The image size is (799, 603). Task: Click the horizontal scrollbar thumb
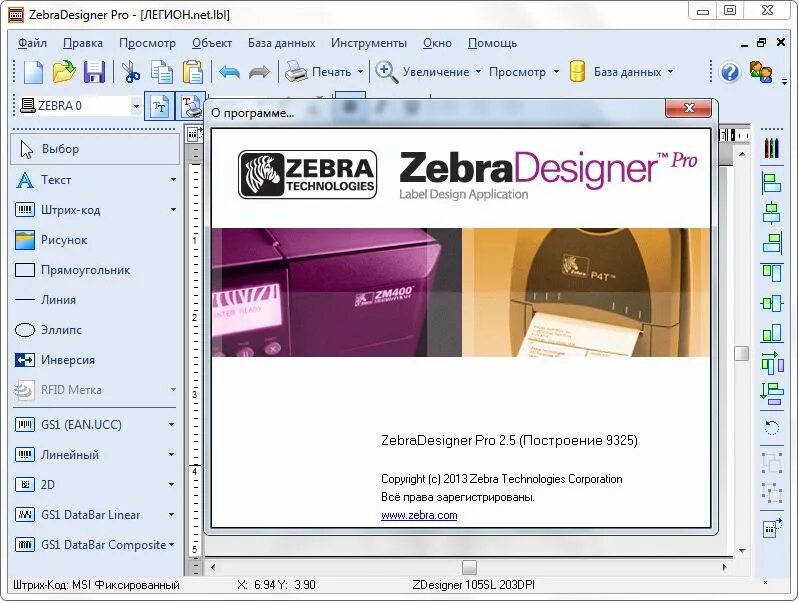tap(469, 567)
